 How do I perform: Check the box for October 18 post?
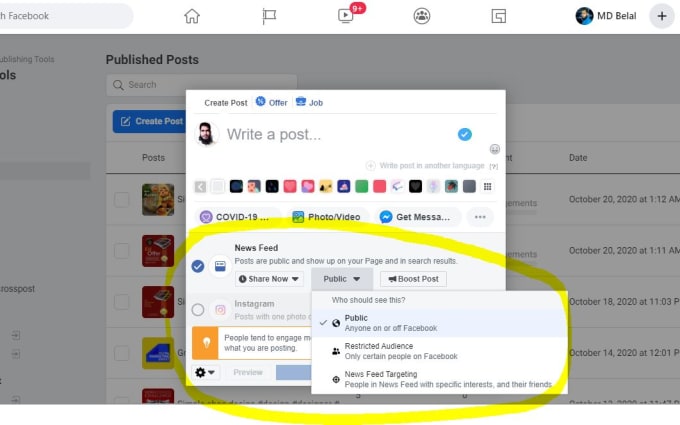121,302
